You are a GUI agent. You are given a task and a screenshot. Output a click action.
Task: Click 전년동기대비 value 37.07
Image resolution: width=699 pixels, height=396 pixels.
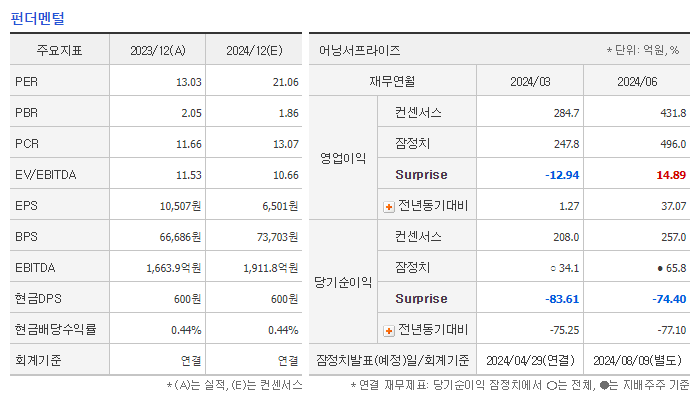point(674,206)
